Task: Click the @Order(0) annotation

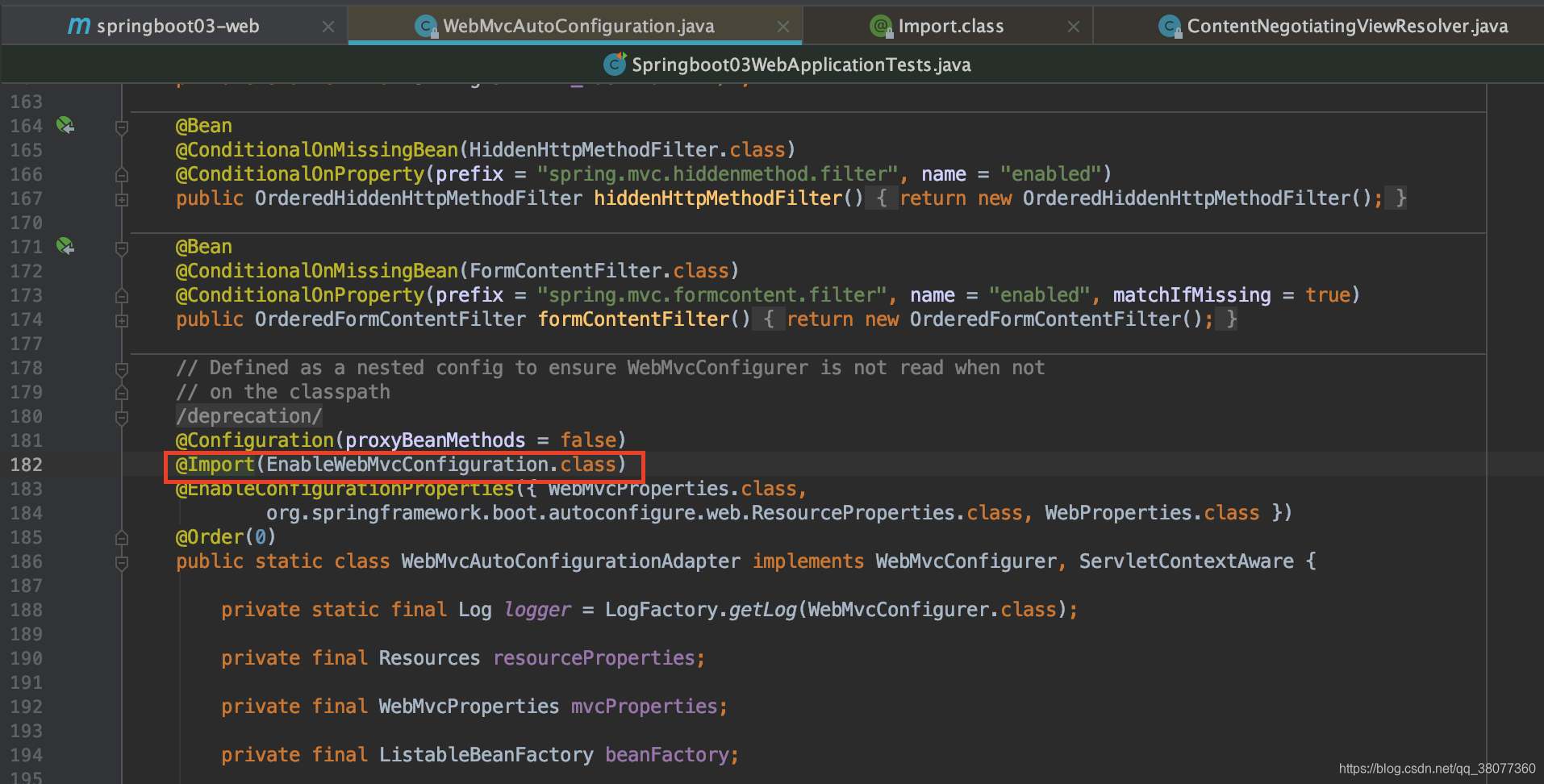Action: pyautogui.click(x=226, y=536)
